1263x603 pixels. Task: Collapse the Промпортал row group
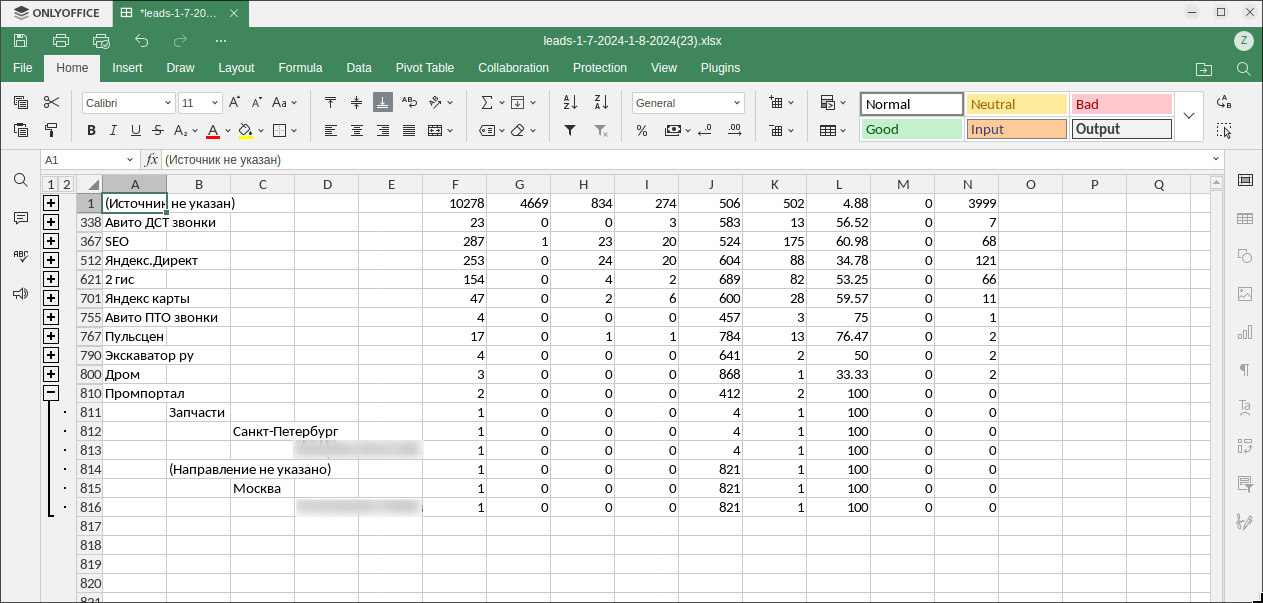51,393
